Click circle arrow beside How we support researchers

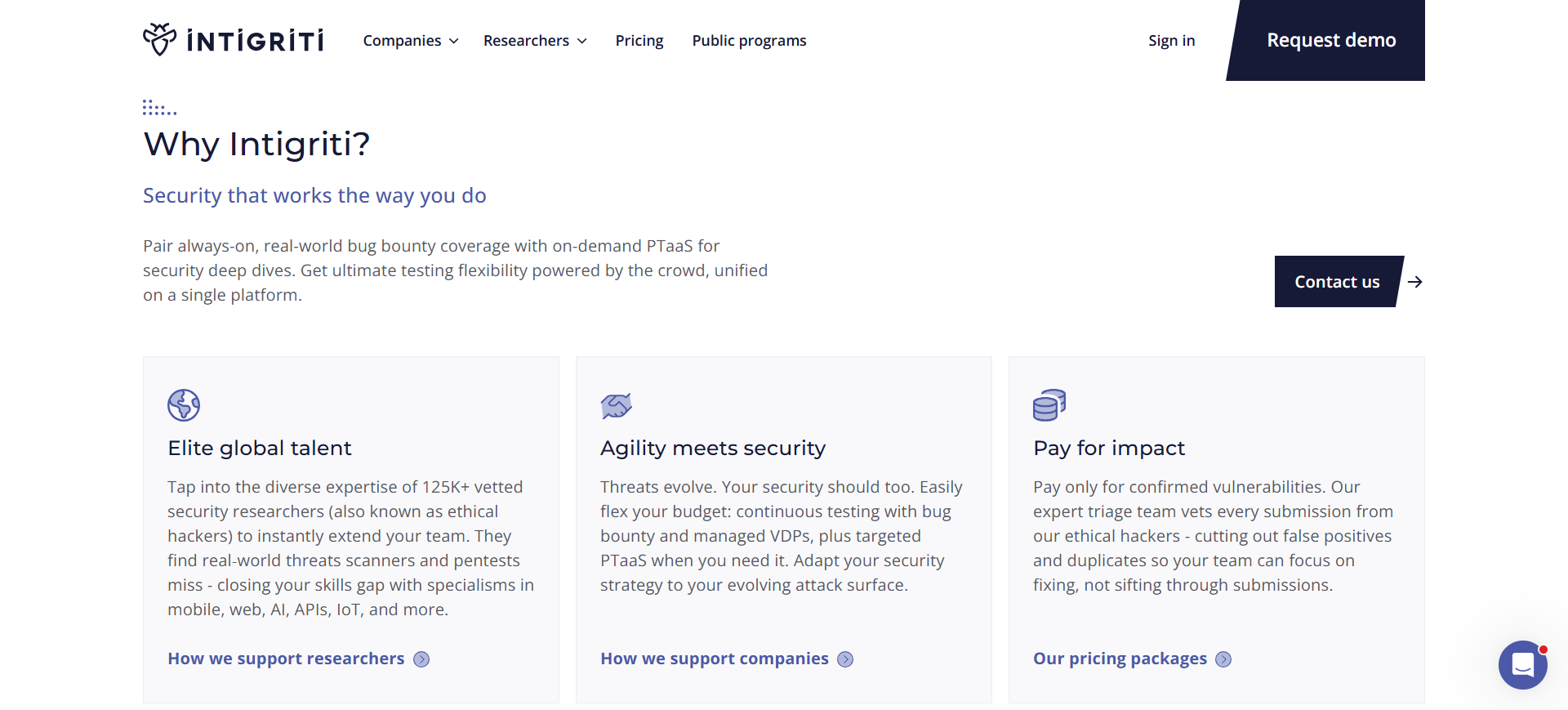[421, 659]
